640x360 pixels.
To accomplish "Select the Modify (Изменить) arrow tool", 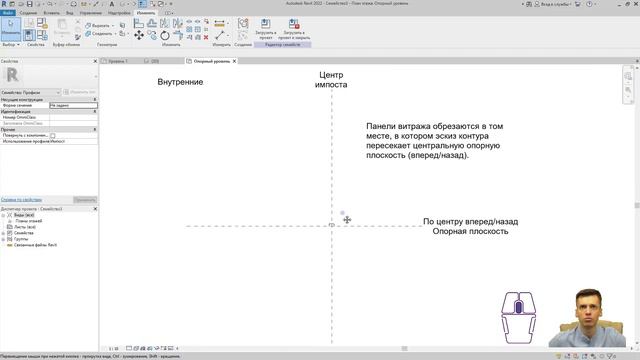I will (11, 29).
